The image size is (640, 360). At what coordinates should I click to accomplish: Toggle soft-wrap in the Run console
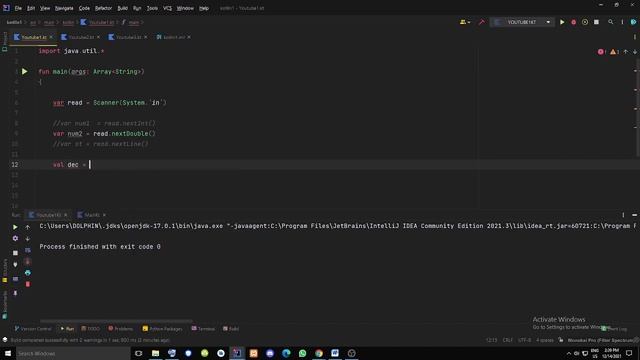pyautogui.click(x=28, y=250)
